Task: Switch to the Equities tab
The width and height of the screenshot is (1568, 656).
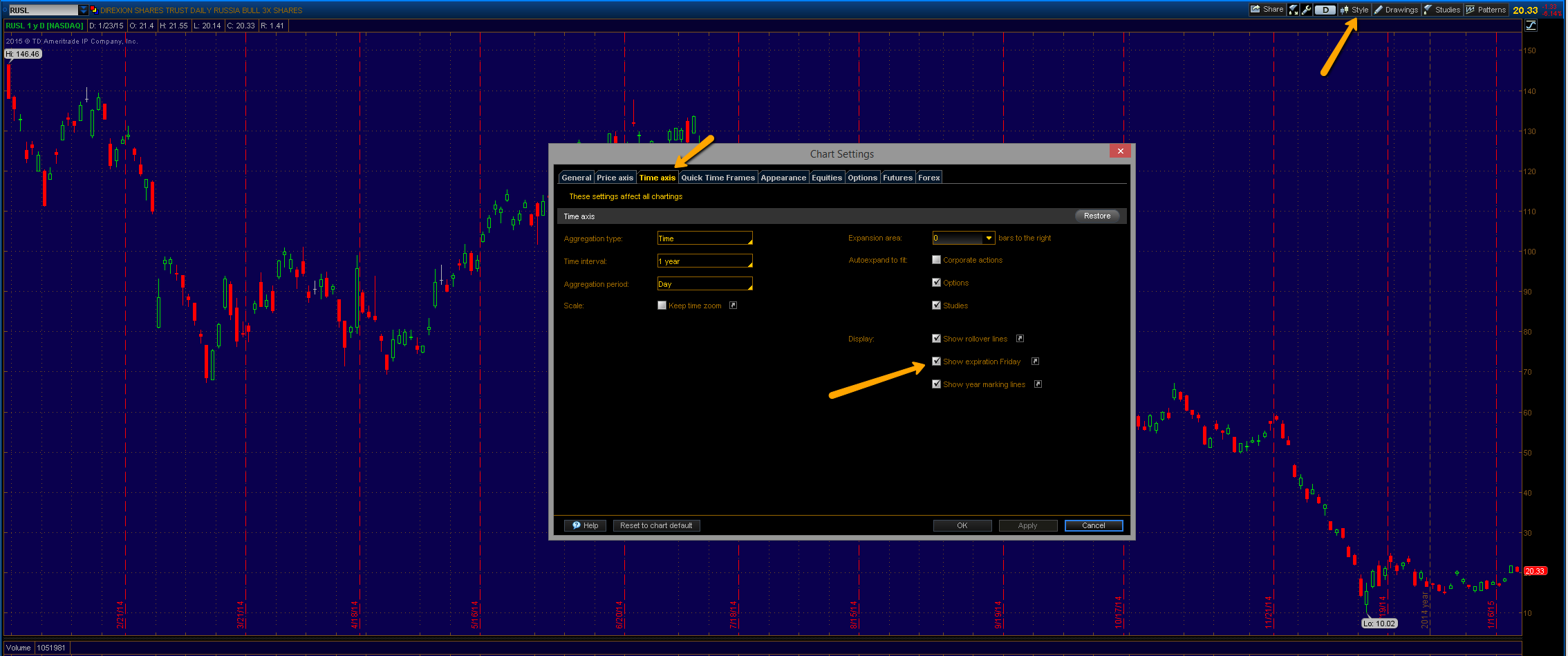Action: click(827, 178)
